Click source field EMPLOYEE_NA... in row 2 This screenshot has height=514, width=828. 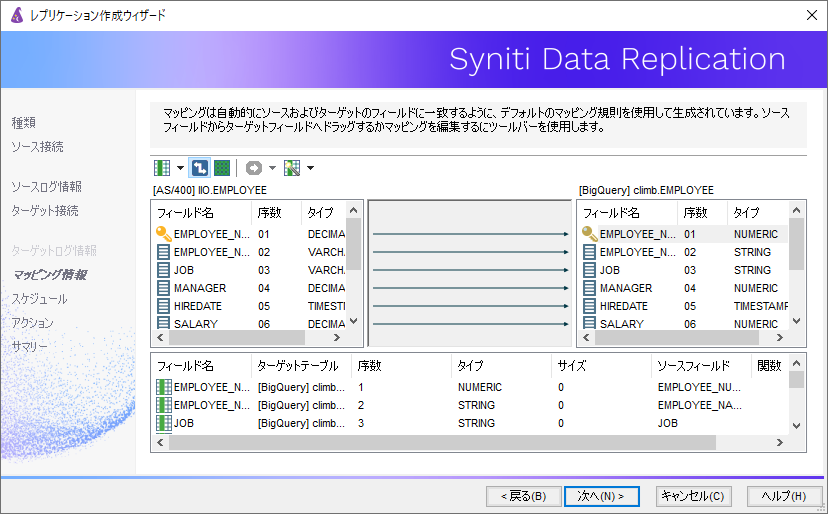point(699,405)
